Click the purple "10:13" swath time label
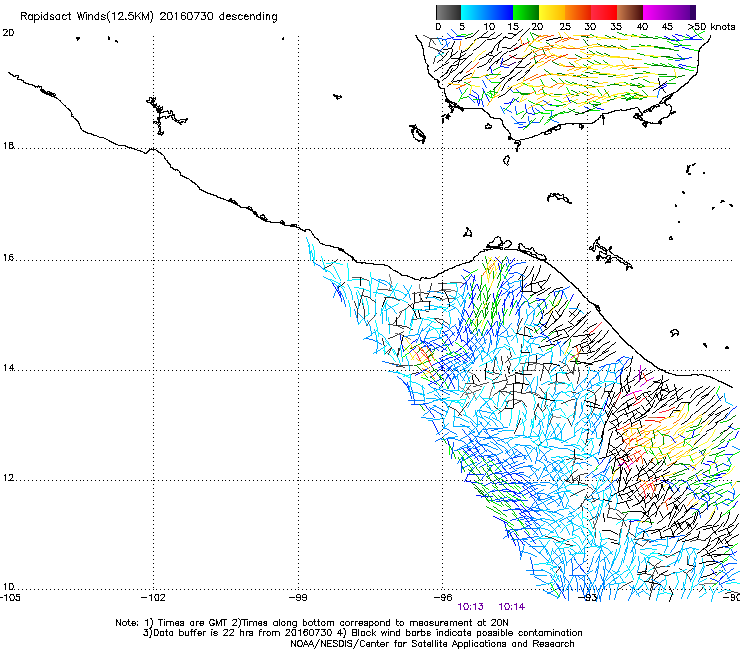The width and height of the screenshot is (740, 650). [x=471, y=607]
